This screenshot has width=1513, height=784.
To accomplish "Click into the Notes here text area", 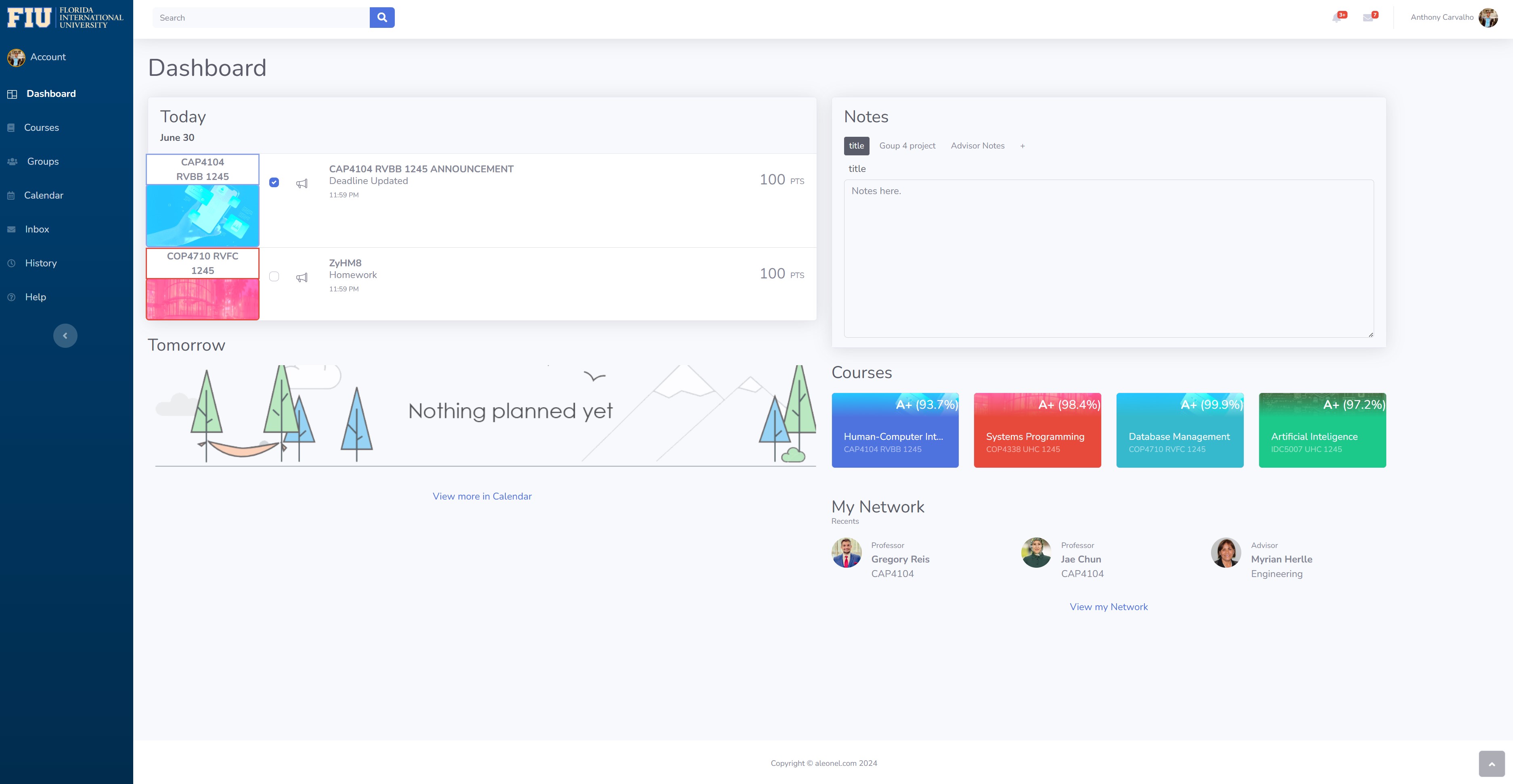I will coord(1109,258).
